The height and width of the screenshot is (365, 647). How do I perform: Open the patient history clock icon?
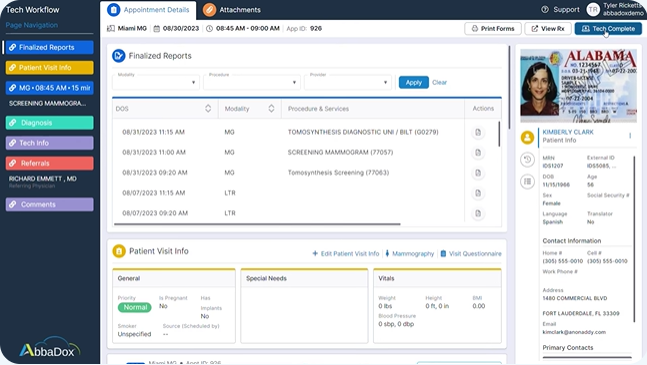[x=527, y=160]
